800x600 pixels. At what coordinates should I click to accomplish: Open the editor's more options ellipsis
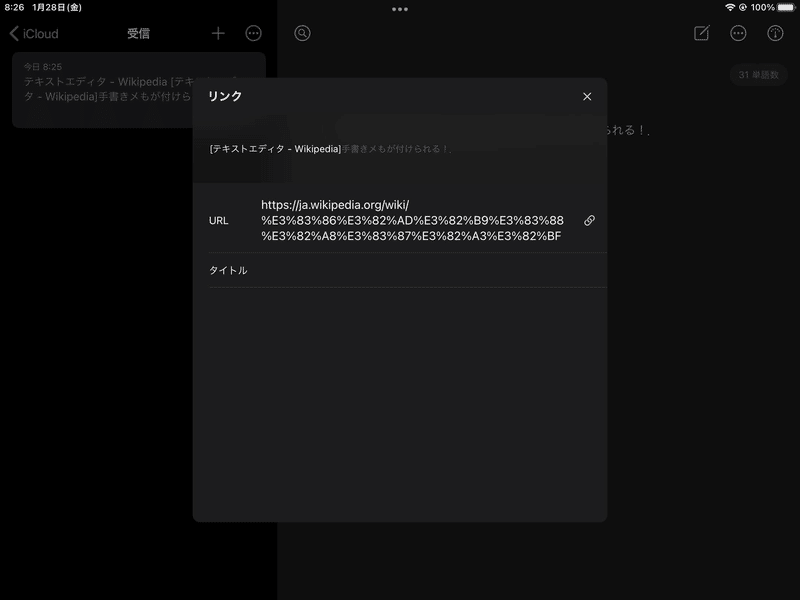(x=738, y=33)
